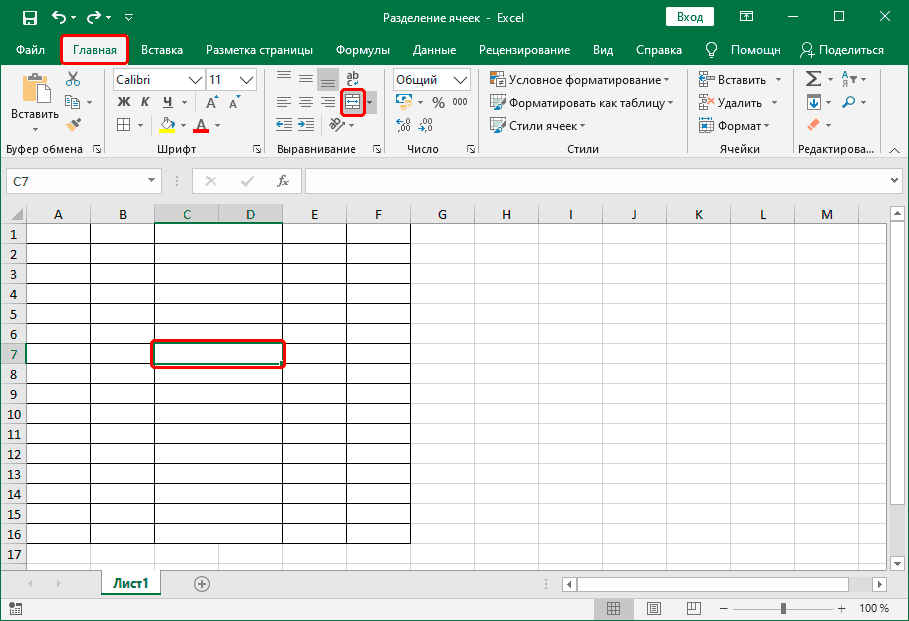Toggle italic with the К button

pos(145,101)
